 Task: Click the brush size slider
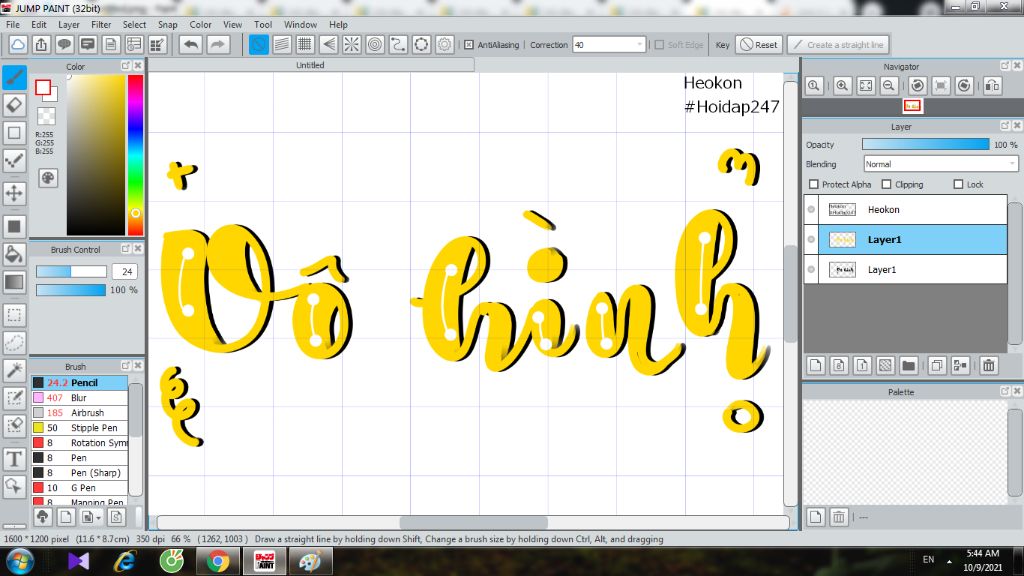(71, 271)
